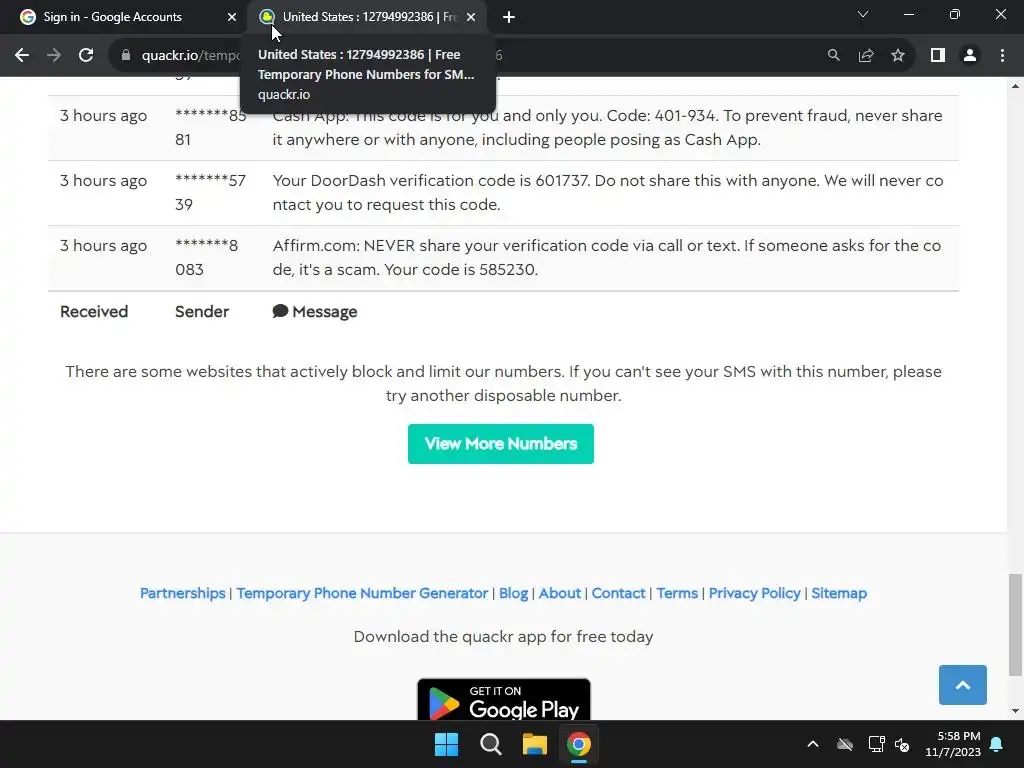Click the quackr.io address bar URL
This screenshot has height=768, width=1024.
point(189,56)
